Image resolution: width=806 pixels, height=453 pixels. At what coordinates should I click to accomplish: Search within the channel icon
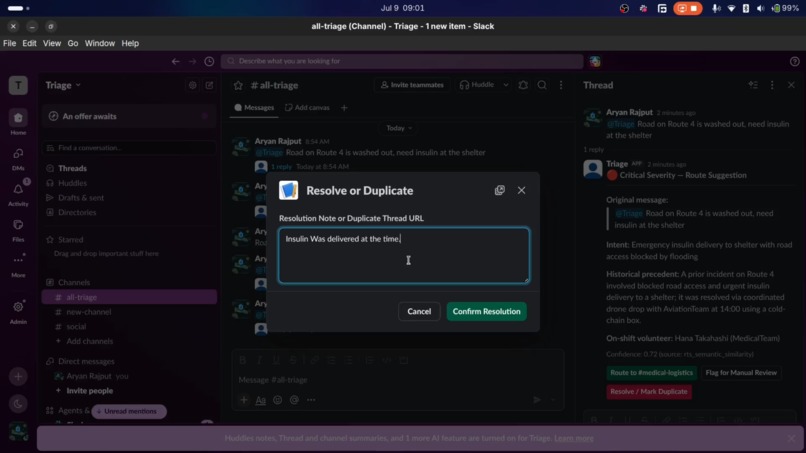click(542, 85)
